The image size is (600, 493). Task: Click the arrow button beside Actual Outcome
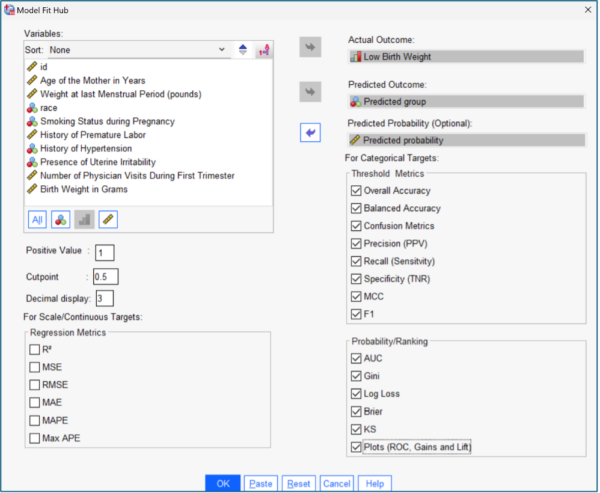click(x=310, y=47)
